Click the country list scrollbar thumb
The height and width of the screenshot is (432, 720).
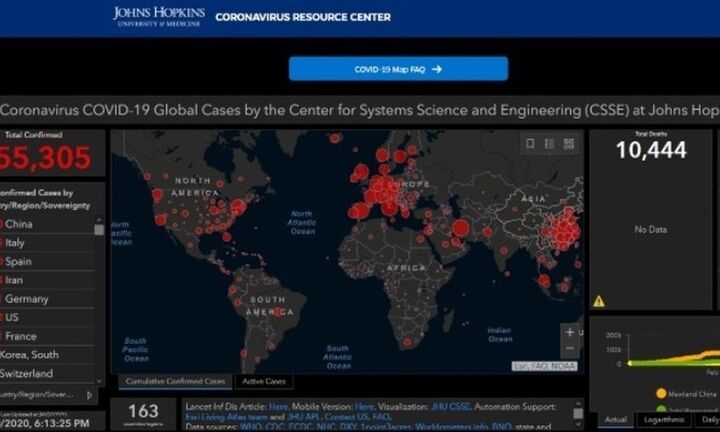click(x=99, y=230)
